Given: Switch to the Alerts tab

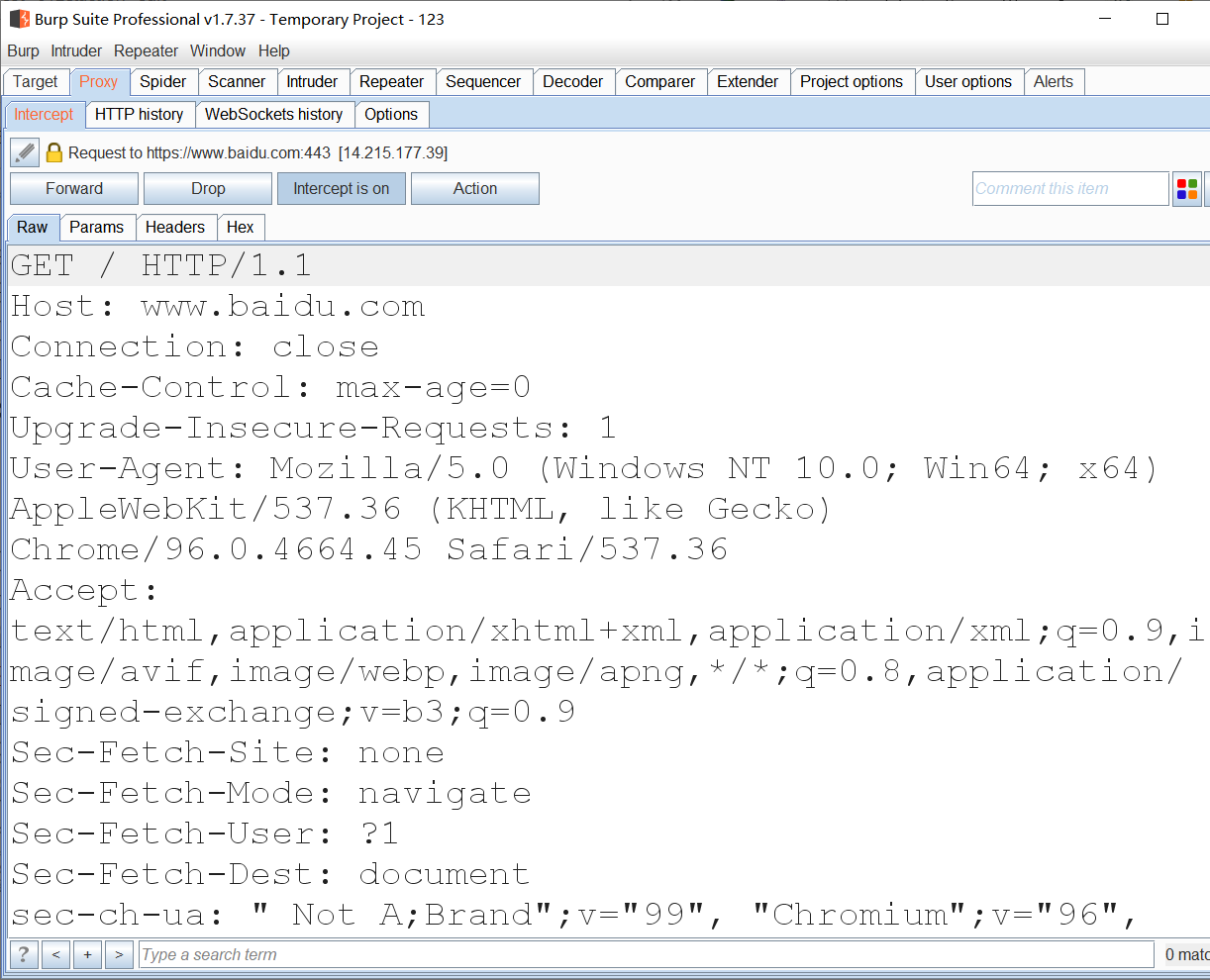Looking at the screenshot, I should [1054, 81].
